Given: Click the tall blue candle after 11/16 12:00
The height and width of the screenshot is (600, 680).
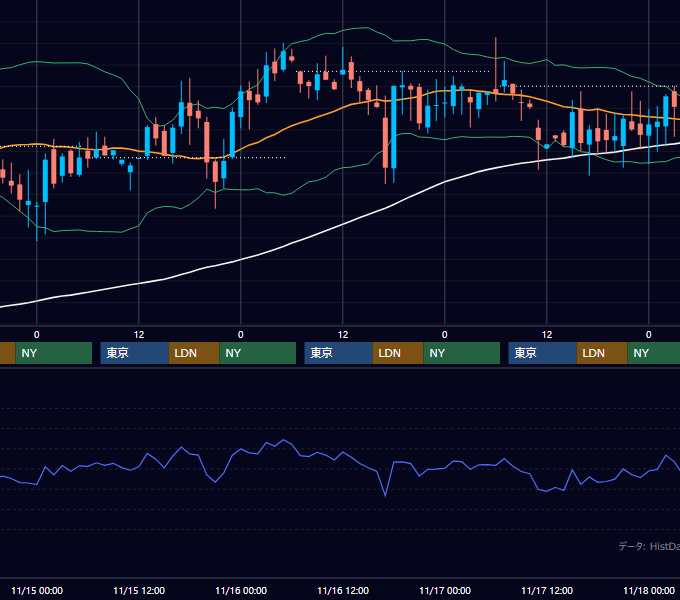Looking at the screenshot, I should (394, 127).
